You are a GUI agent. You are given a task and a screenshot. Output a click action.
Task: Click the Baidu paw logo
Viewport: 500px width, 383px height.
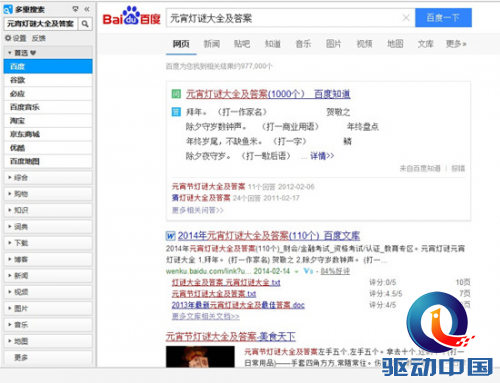coord(132,16)
